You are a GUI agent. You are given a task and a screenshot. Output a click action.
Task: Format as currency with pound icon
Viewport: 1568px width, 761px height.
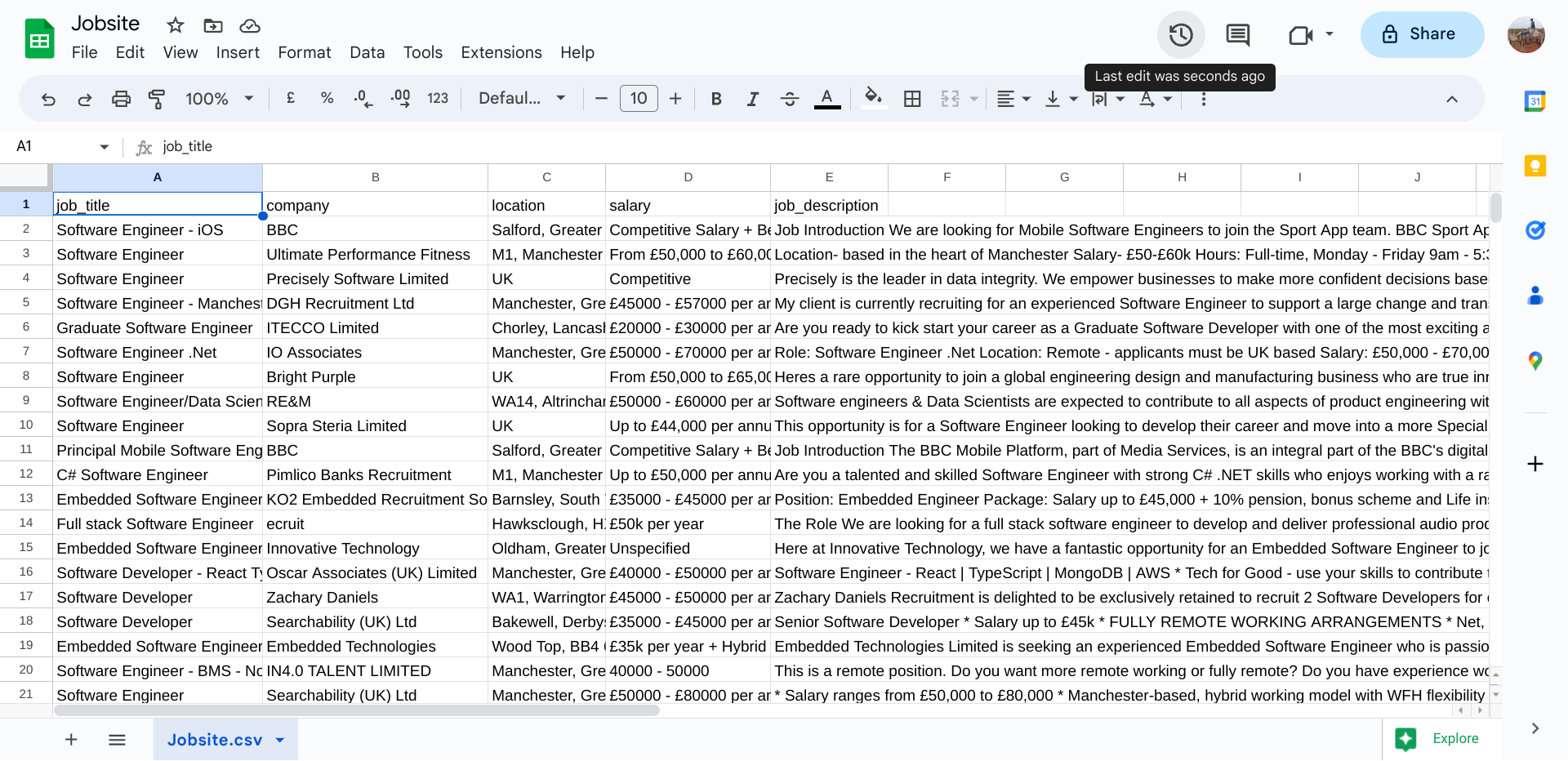tap(291, 98)
